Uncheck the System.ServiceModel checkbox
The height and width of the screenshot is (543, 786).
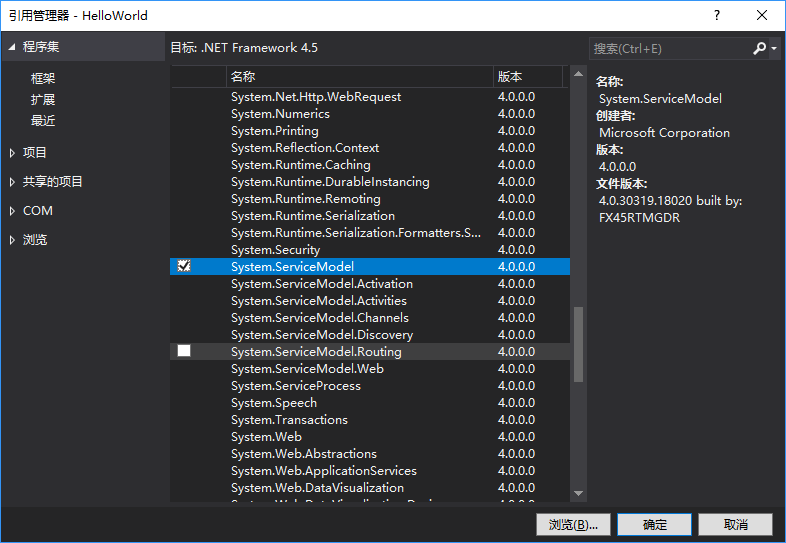184,266
